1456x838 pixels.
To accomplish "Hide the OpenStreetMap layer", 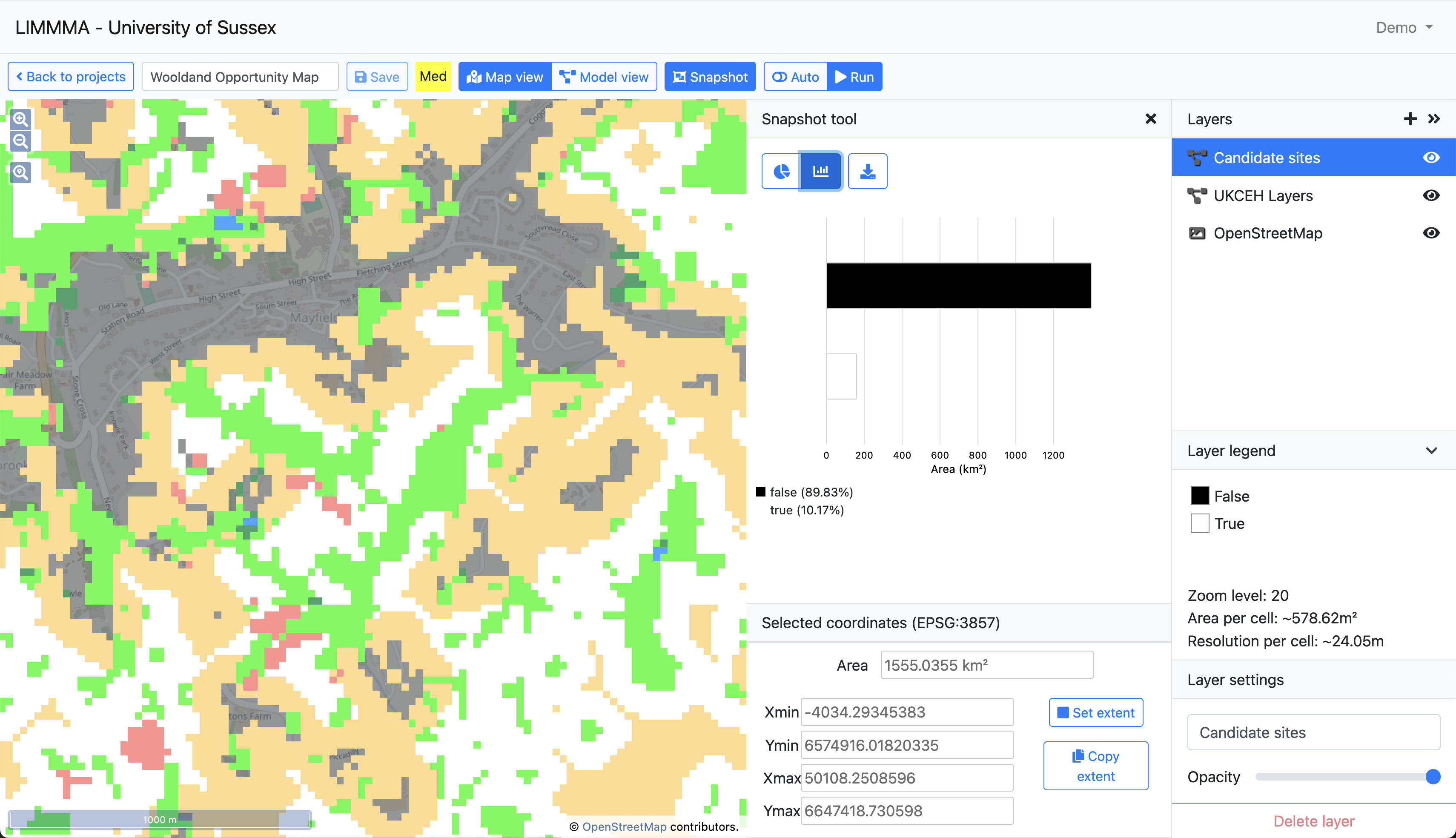I will pos(1431,232).
